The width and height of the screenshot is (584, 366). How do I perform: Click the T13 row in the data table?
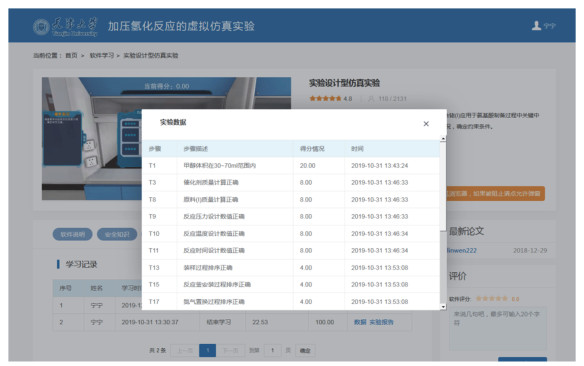click(x=291, y=268)
